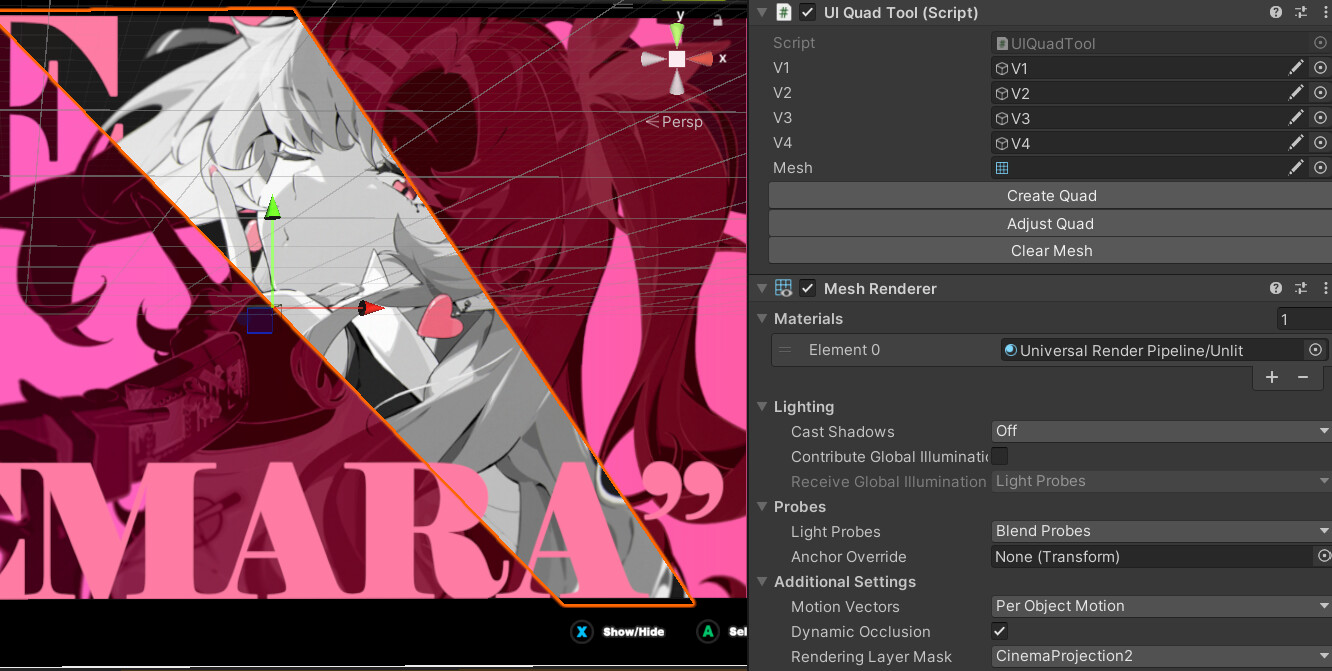Open presets for UI Quad Tool component

click(x=1301, y=12)
